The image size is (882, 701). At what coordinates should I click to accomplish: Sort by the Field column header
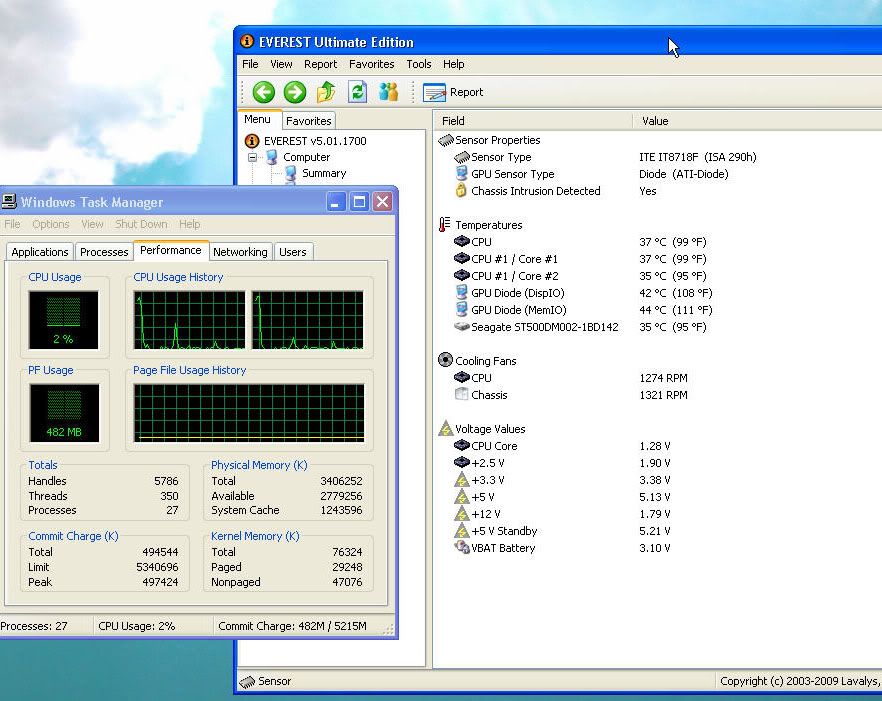pos(533,121)
